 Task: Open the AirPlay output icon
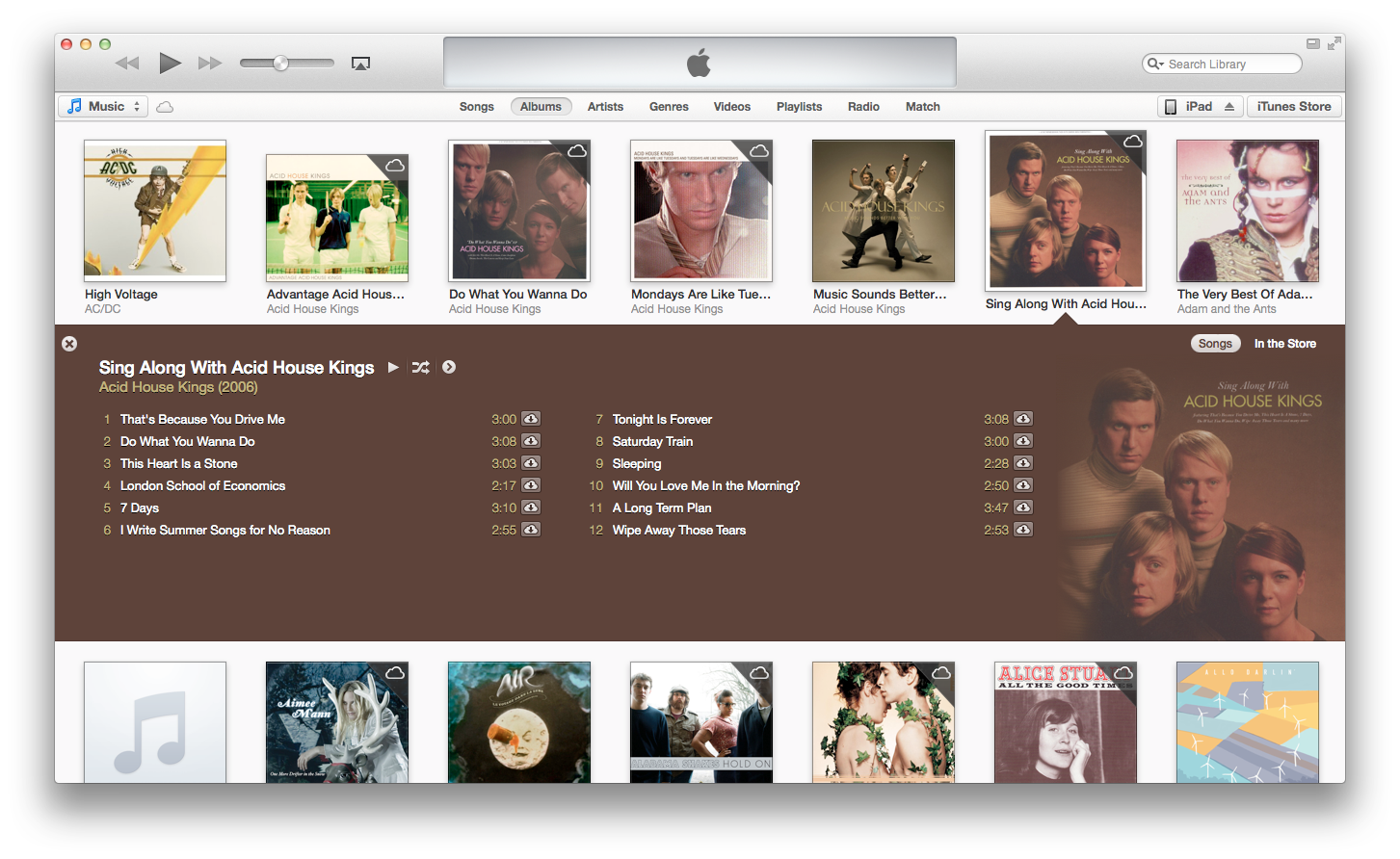click(360, 64)
